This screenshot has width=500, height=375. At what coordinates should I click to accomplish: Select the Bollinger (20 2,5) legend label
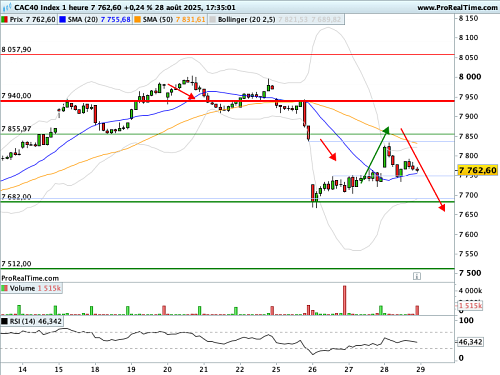[x=247, y=20]
